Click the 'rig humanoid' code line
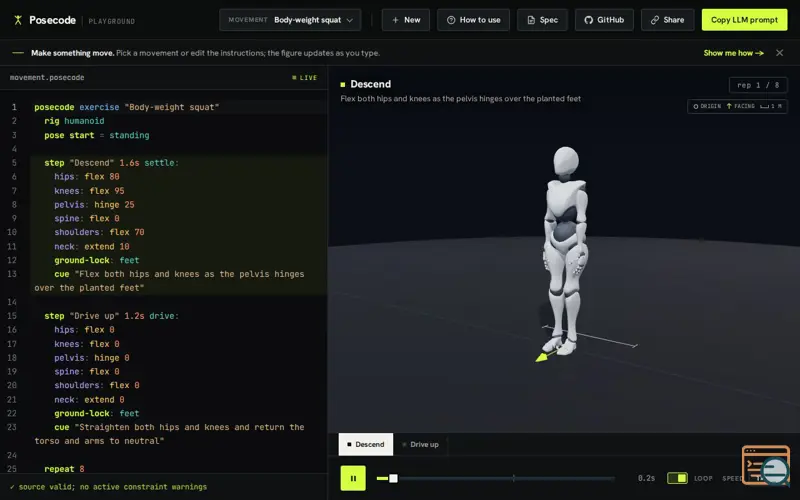The image size is (800, 500). click(x=74, y=121)
